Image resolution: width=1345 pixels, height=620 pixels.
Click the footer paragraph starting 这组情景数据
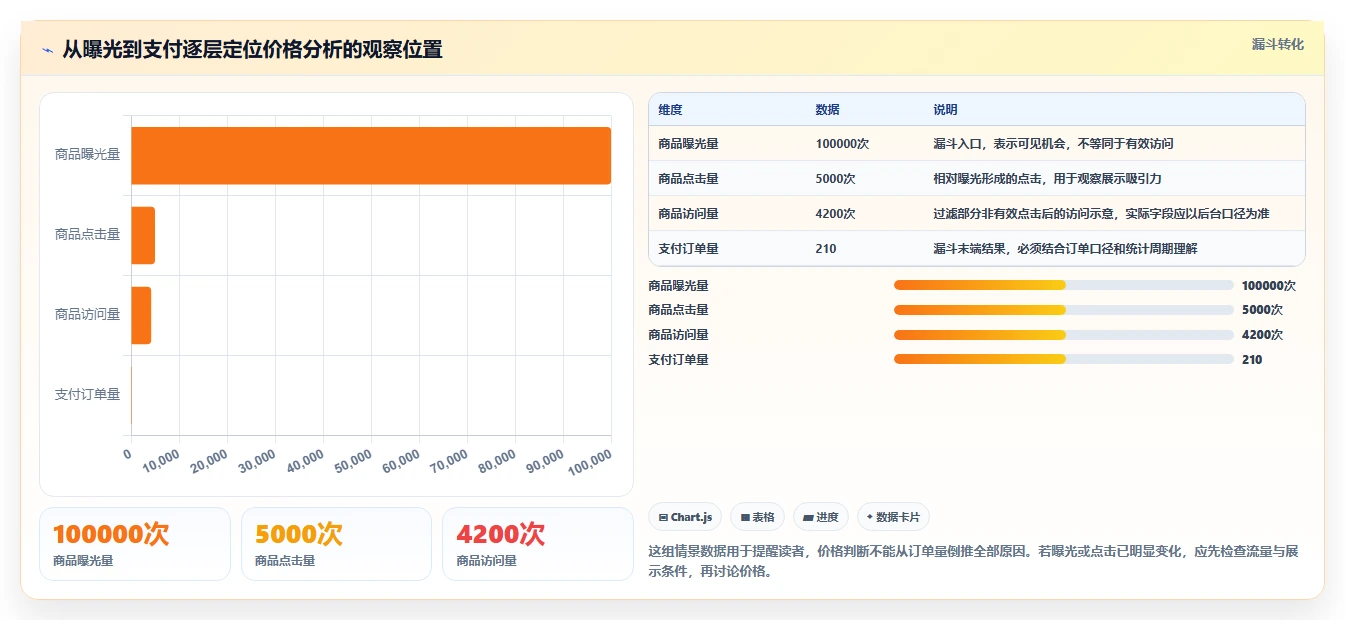[x=973, y=562]
